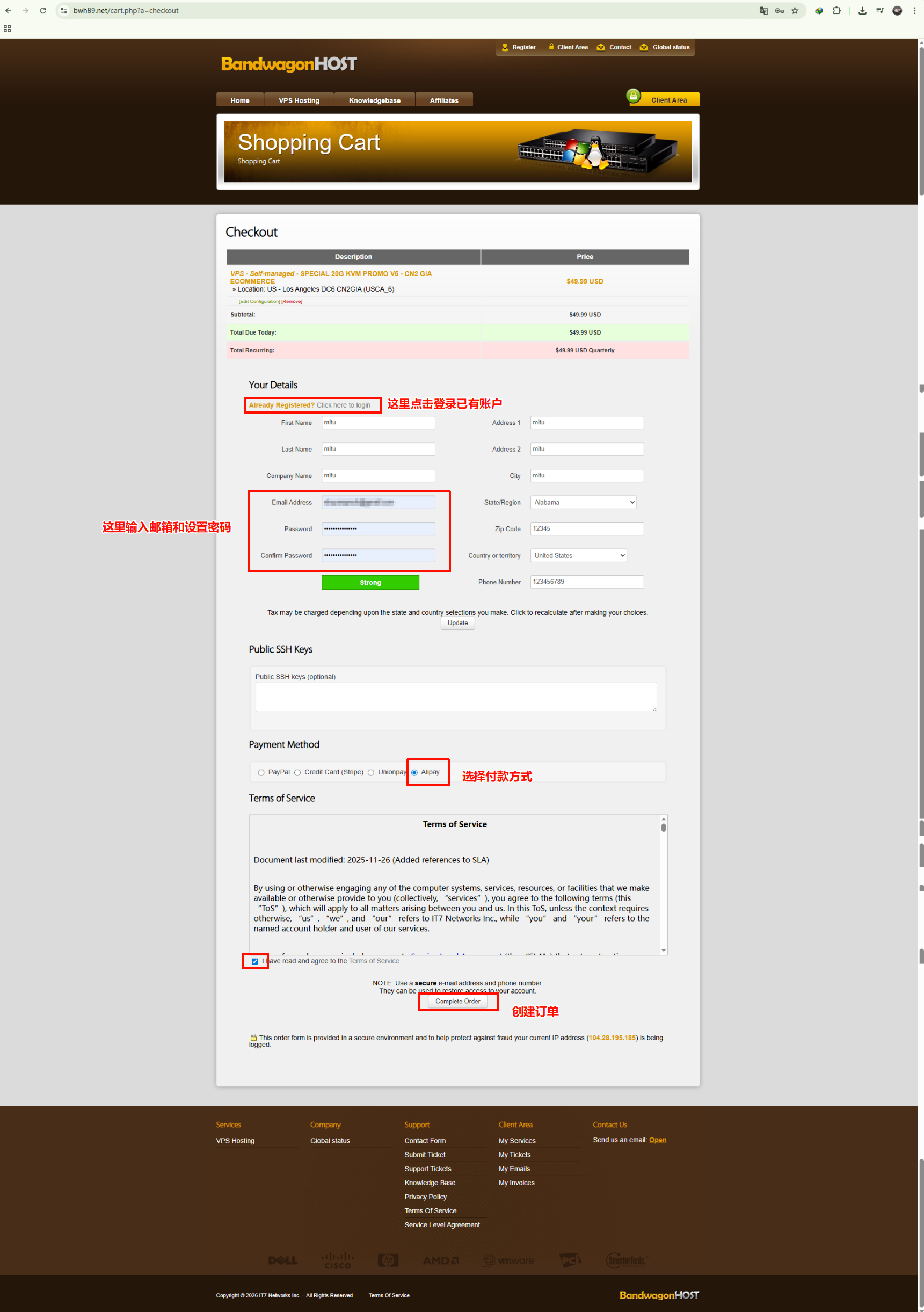Click the Complete Order button
The height and width of the screenshot is (1312, 924).
click(x=457, y=1001)
